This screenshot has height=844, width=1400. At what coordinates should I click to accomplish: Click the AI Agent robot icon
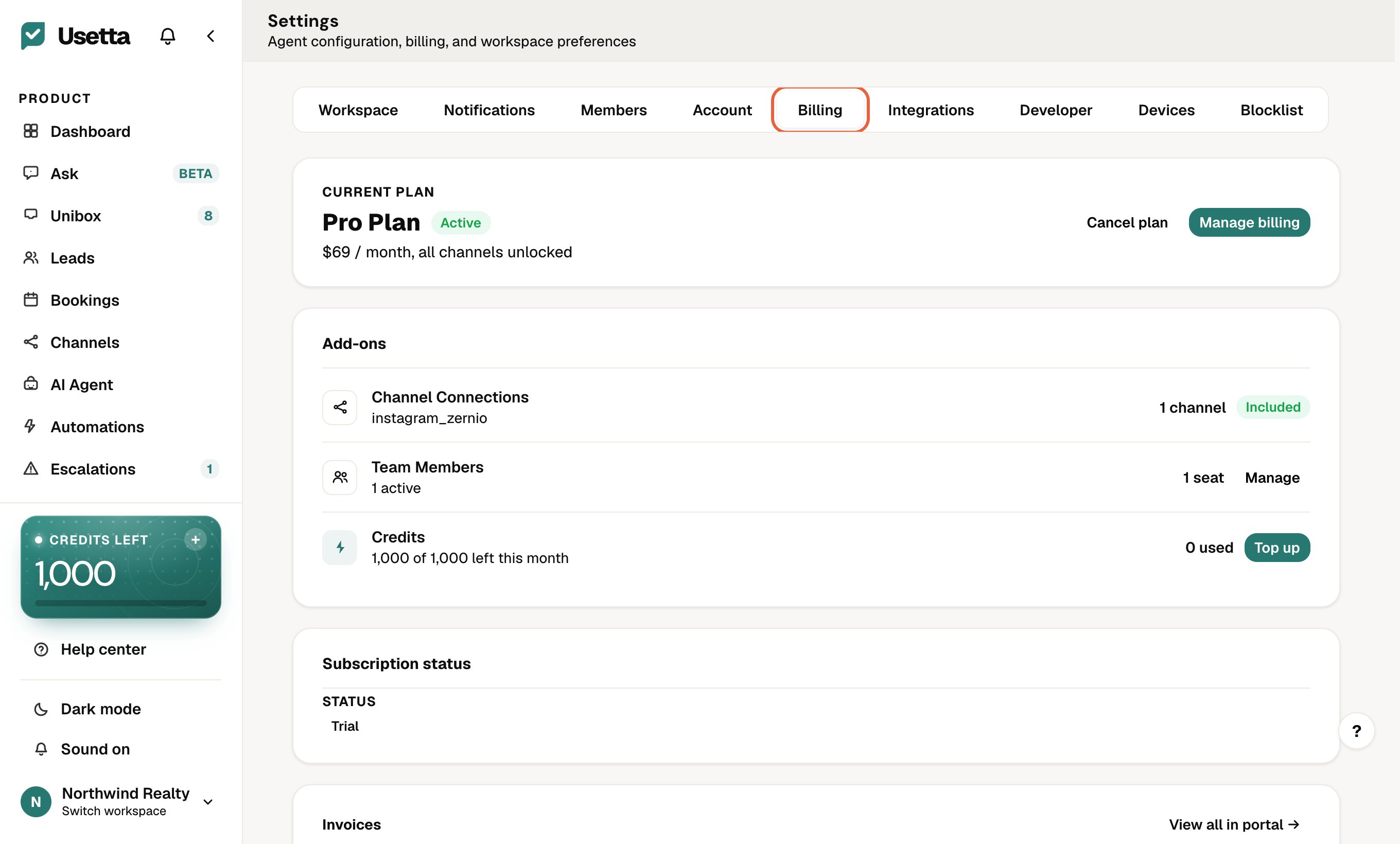pos(31,383)
